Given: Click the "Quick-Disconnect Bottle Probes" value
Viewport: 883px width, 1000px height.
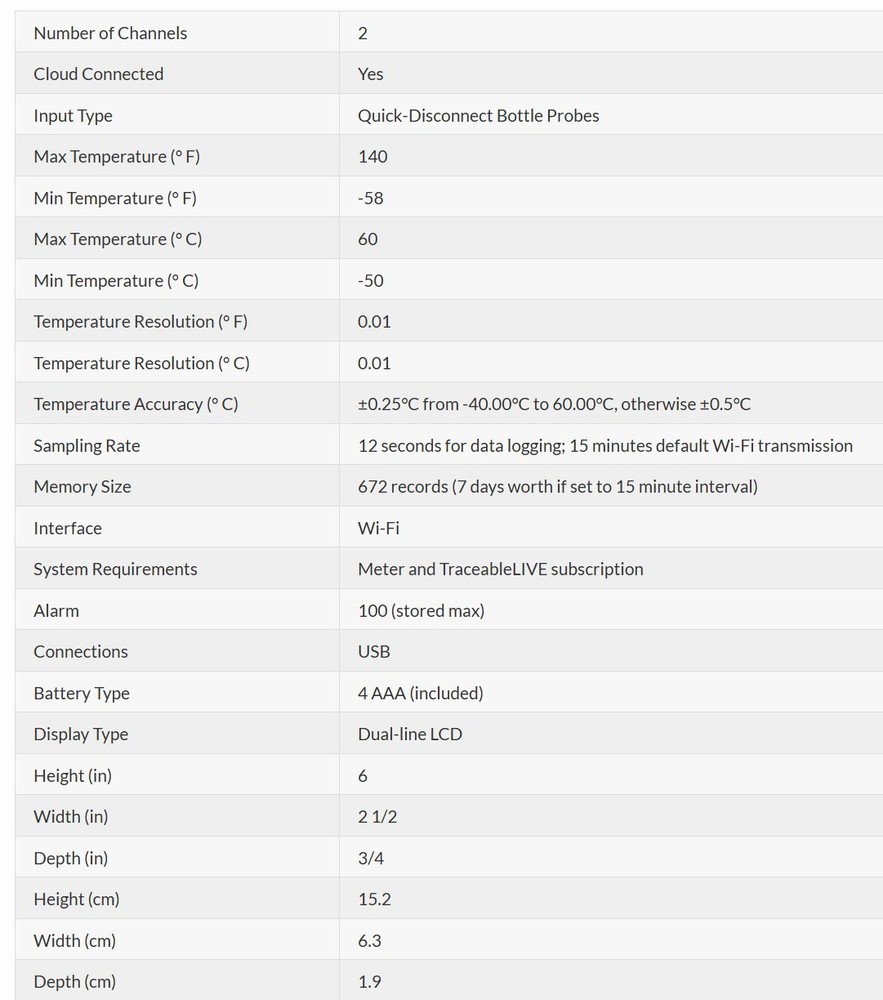Looking at the screenshot, I should click(x=478, y=116).
